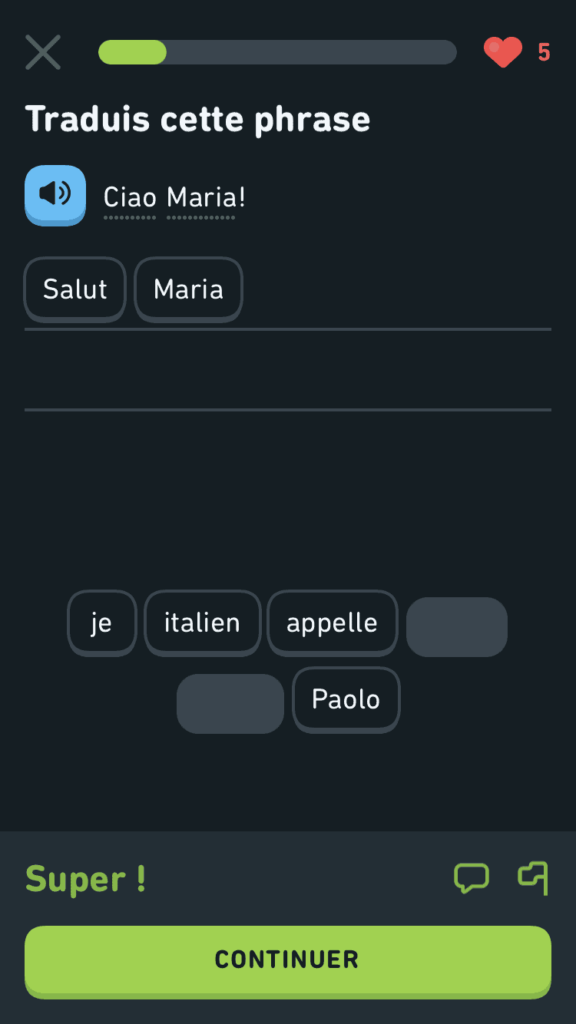Play the audio for Ciao Maria
The image size is (576, 1024).
point(55,195)
